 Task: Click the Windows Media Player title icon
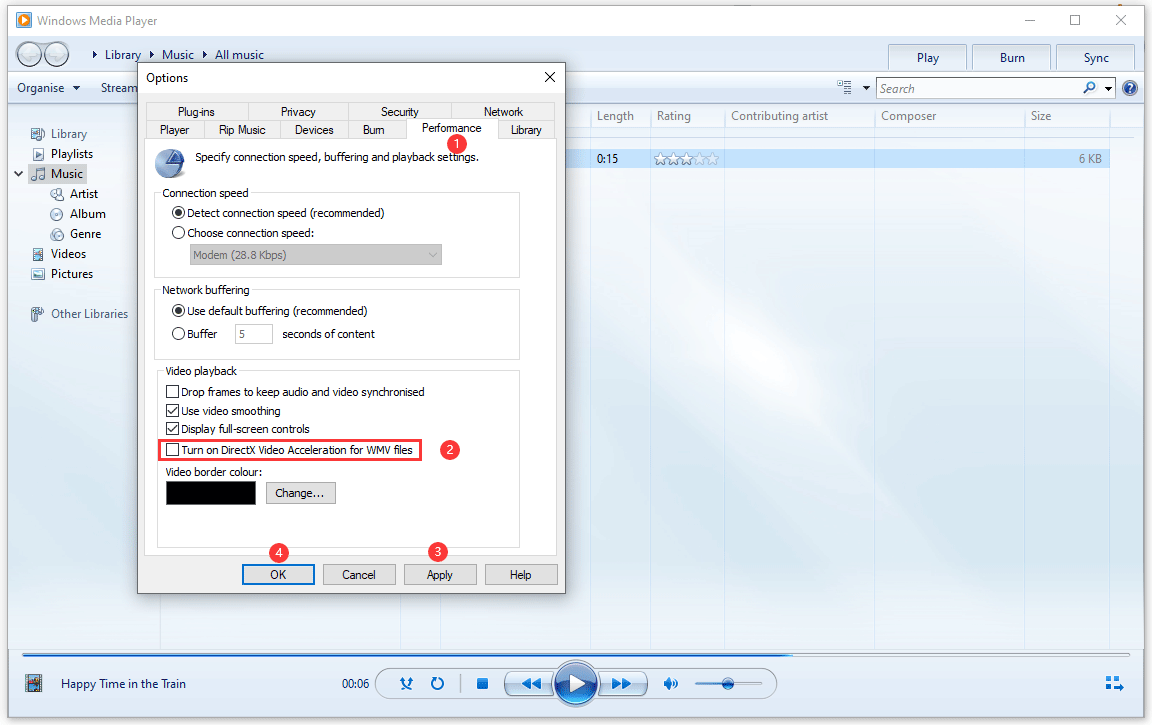pyautogui.click(x=24, y=20)
